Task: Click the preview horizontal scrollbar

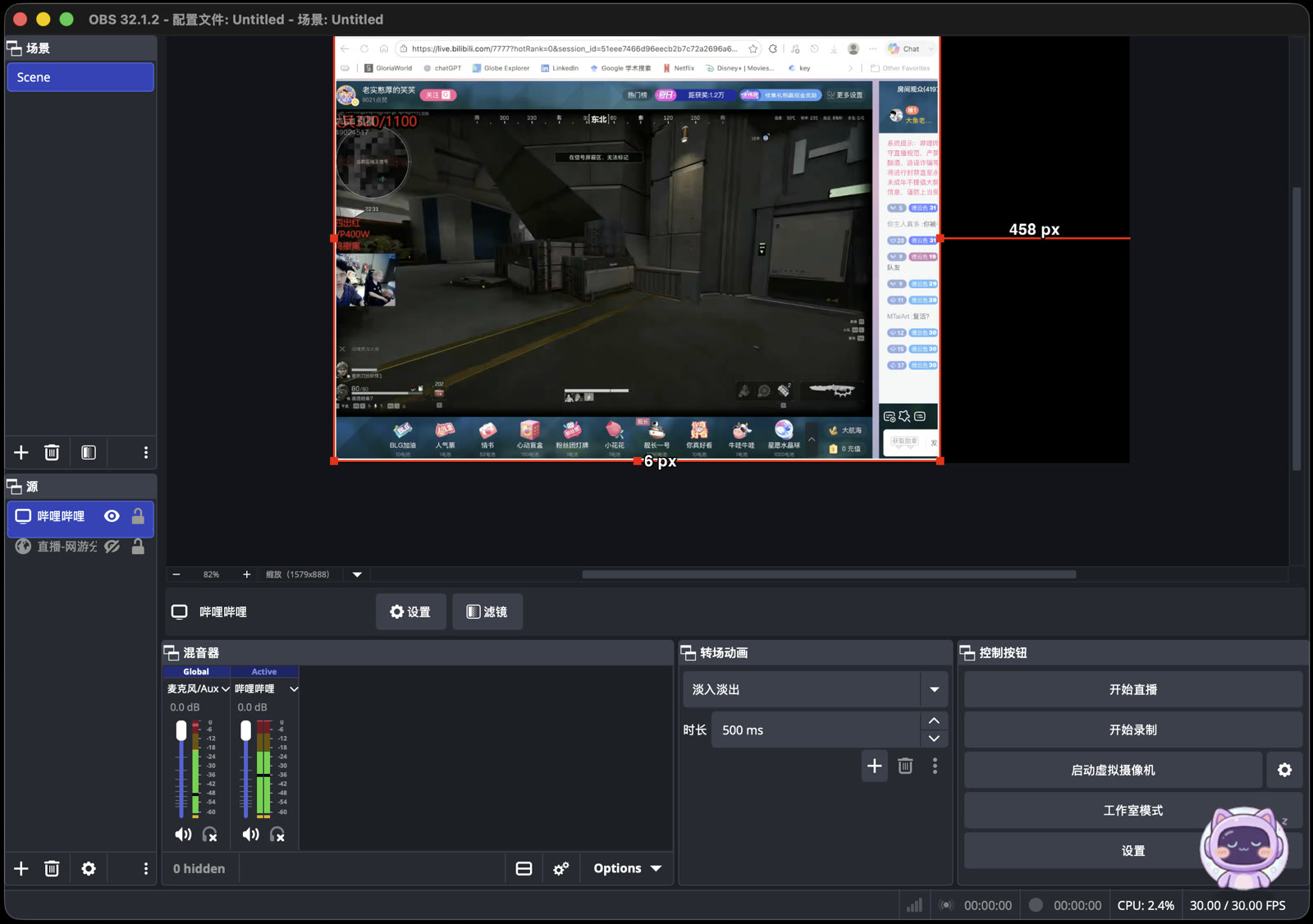Action: [x=829, y=574]
